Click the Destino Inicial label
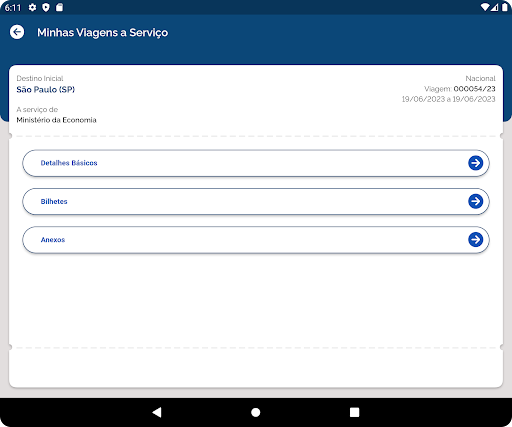Viewport: 512px width, 427px height. (x=40, y=78)
